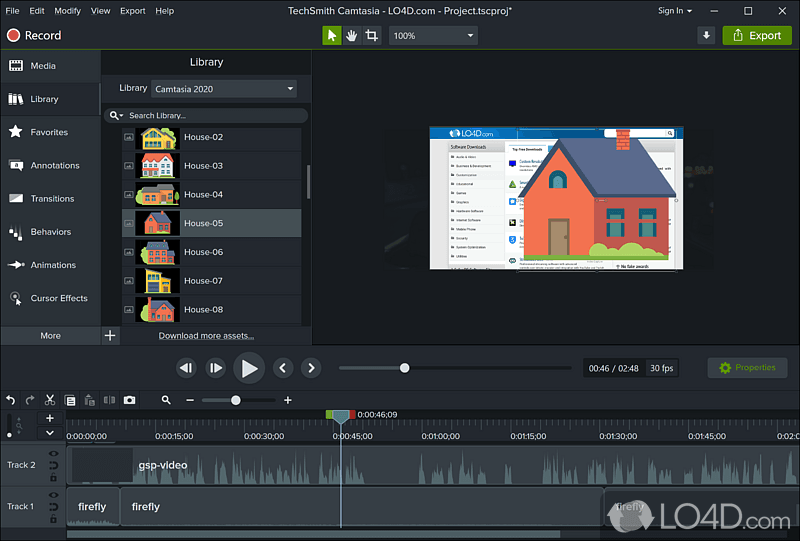
Task: Capture snapshot with the camera icon
Action: point(130,400)
